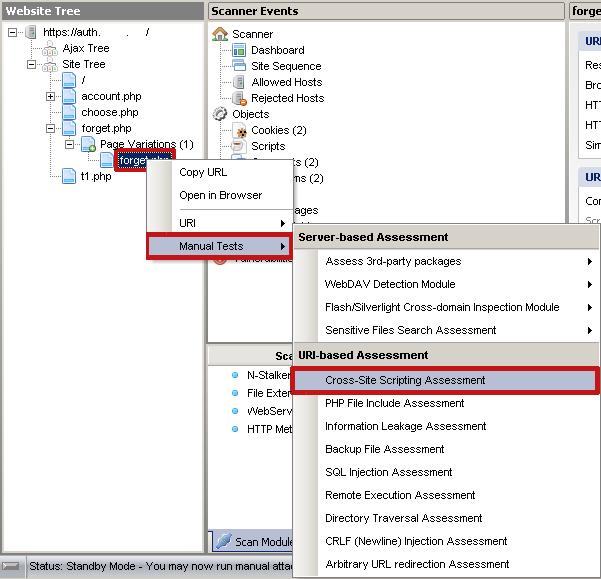Select choose.php in the Site Tree

tap(110, 112)
